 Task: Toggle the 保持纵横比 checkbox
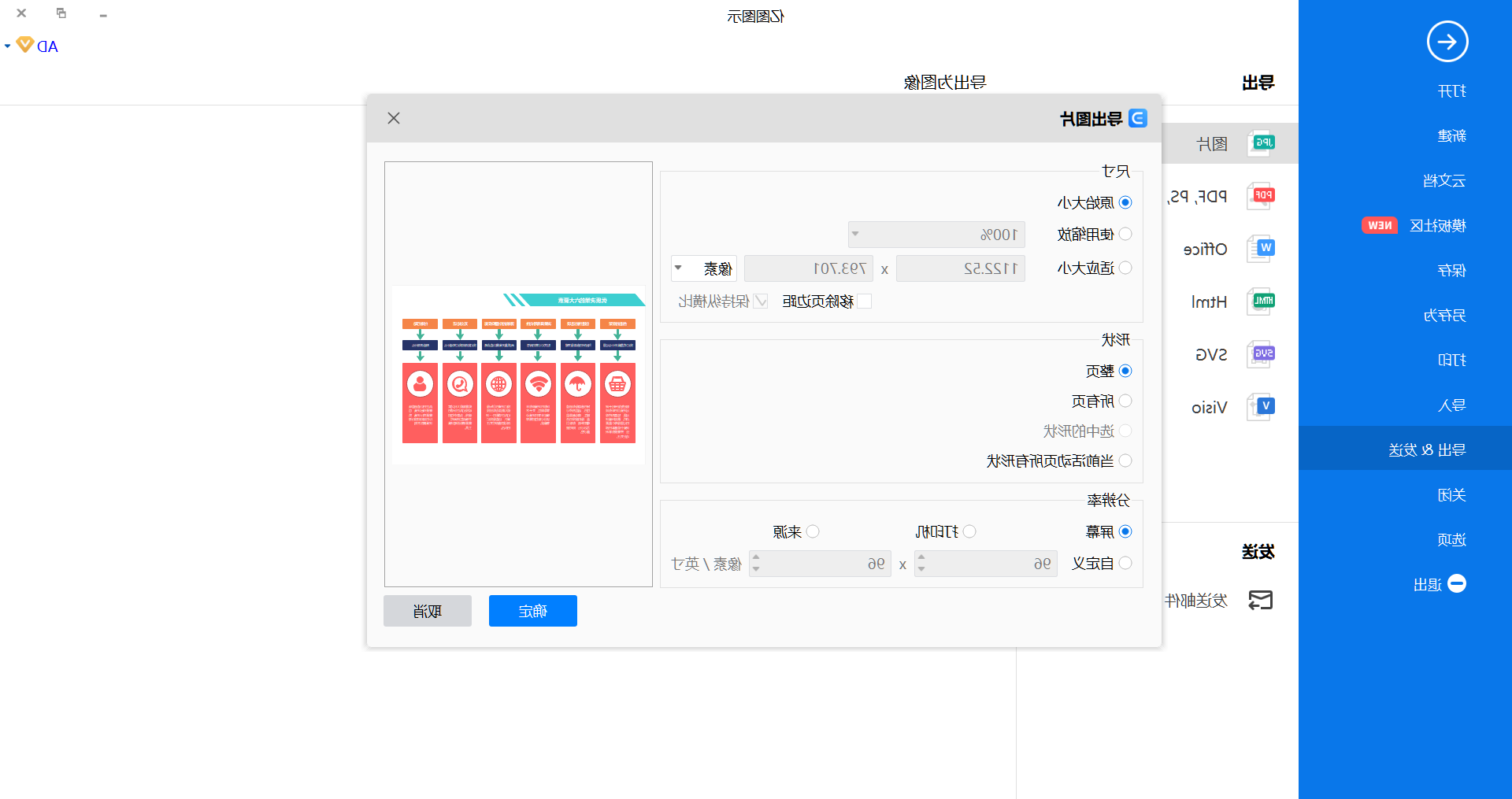tap(761, 301)
